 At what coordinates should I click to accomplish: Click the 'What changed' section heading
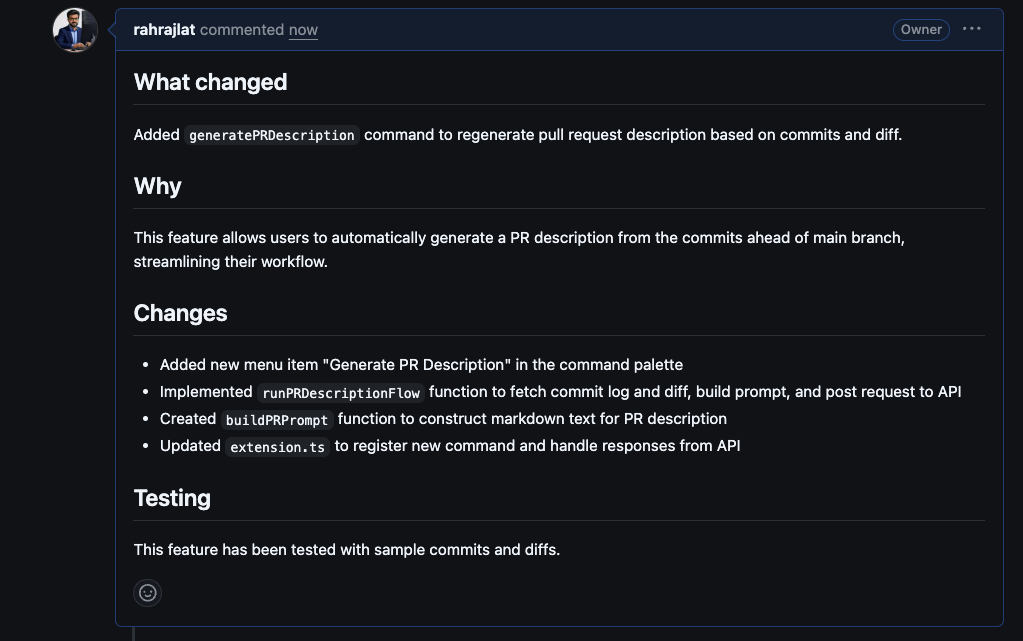point(210,82)
